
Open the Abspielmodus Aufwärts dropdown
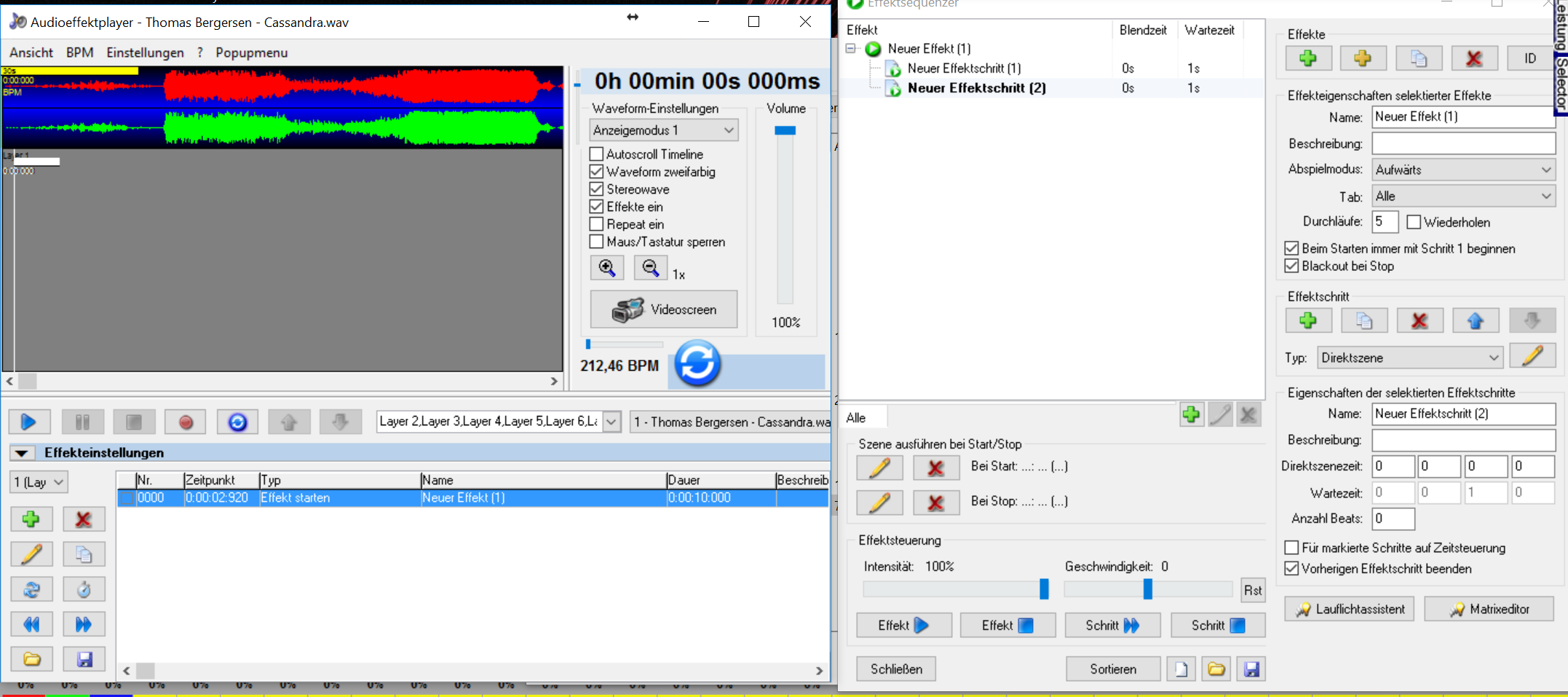(1462, 170)
